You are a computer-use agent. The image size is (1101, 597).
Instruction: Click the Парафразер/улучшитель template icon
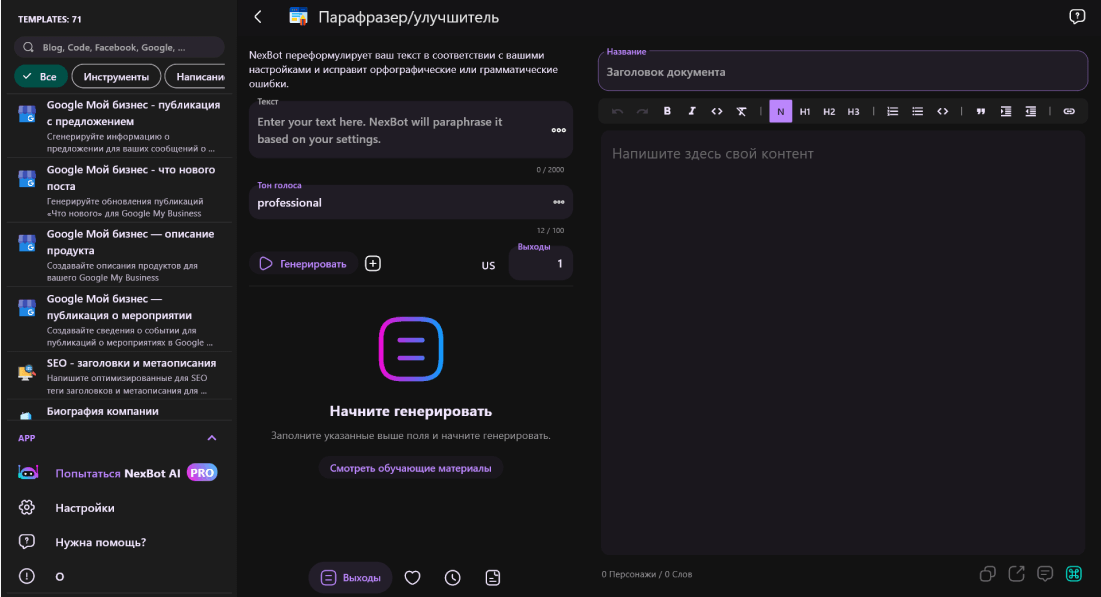coord(298,16)
